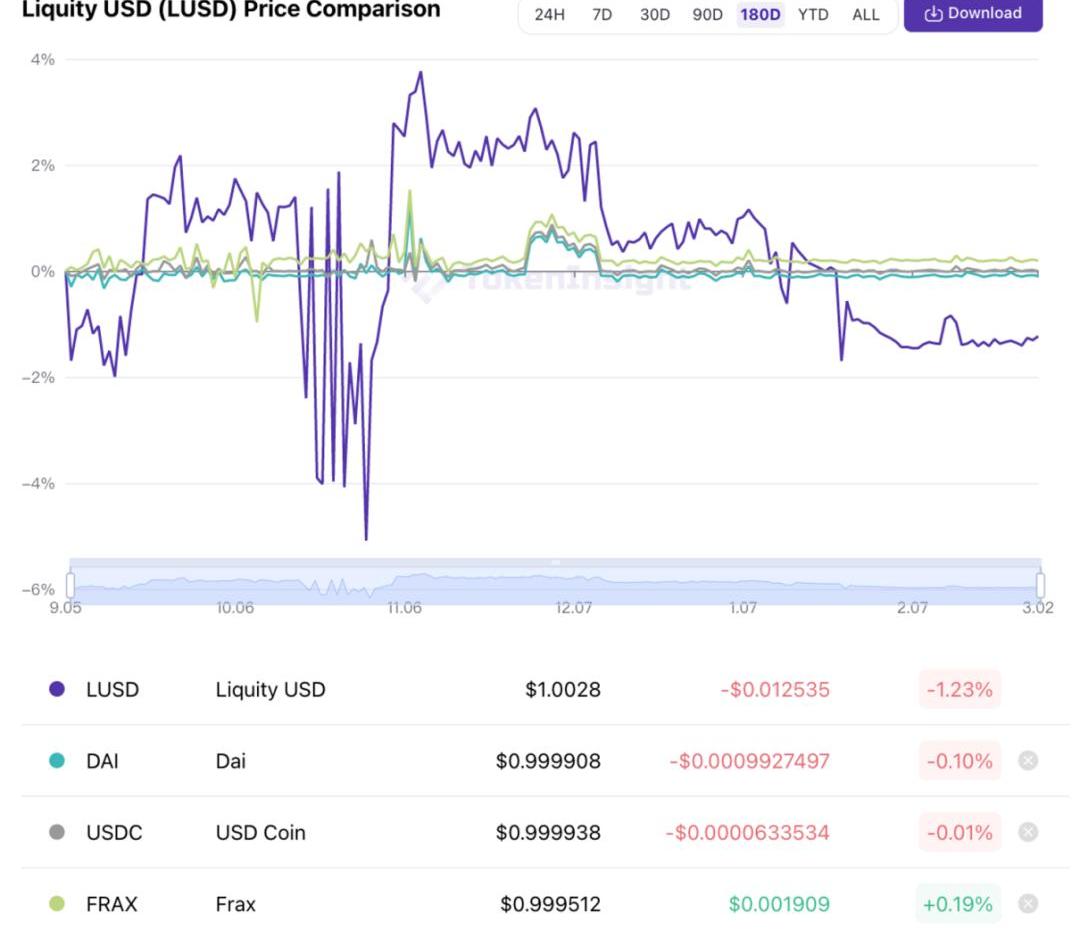Select the 7D time range tab
1080x933 pixels.
pyautogui.click(x=602, y=14)
